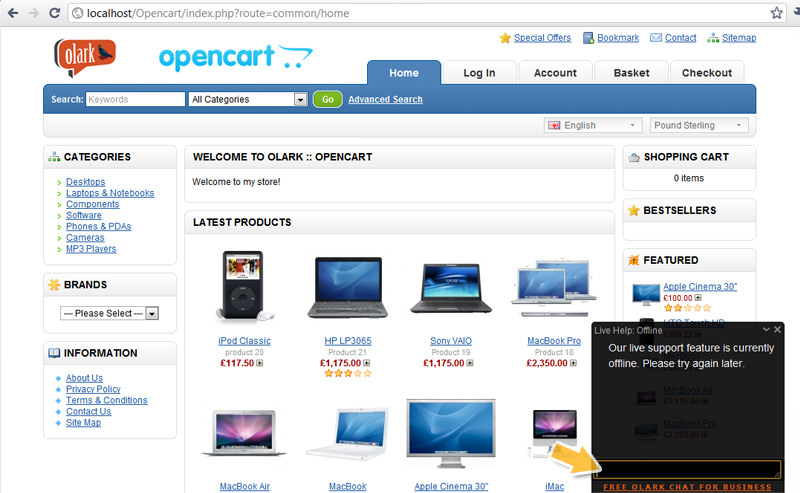Expand the Pound Sterling currency dropdown

[699, 125]
